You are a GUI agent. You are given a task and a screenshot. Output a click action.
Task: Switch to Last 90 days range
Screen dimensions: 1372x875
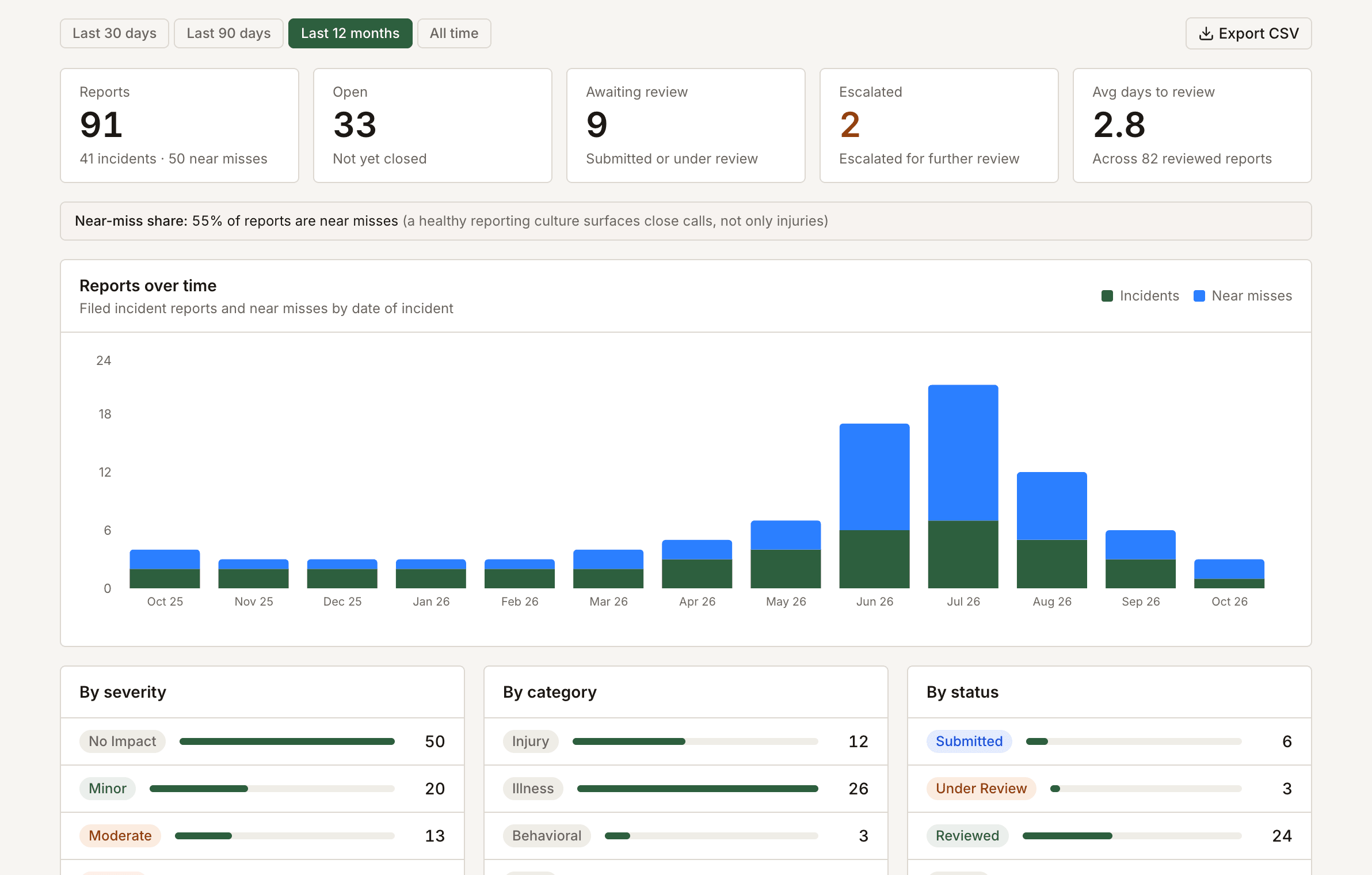pyautogui.click(x=228, y=33)
